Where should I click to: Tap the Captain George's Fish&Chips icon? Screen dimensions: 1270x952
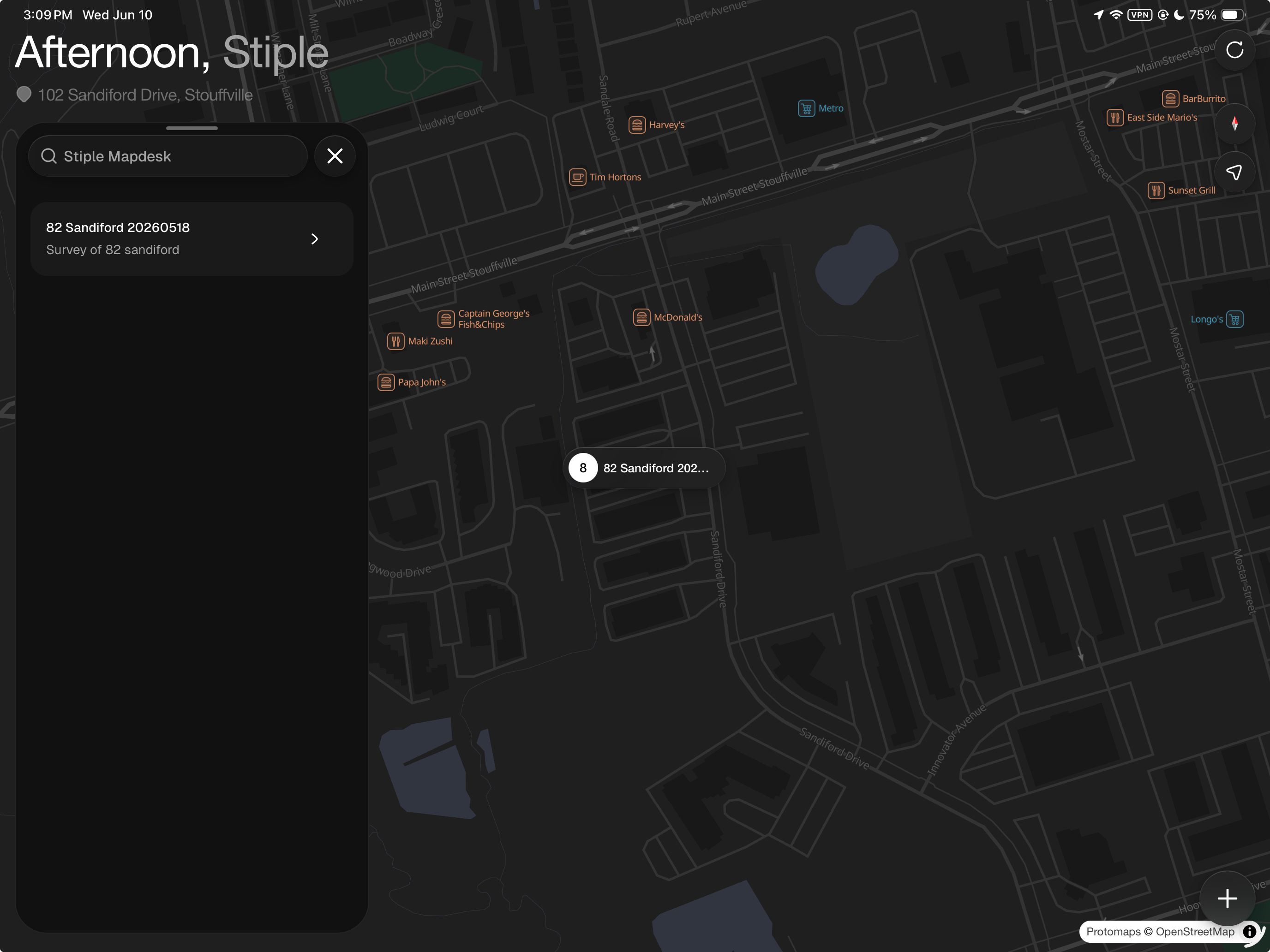pos(445,318)
